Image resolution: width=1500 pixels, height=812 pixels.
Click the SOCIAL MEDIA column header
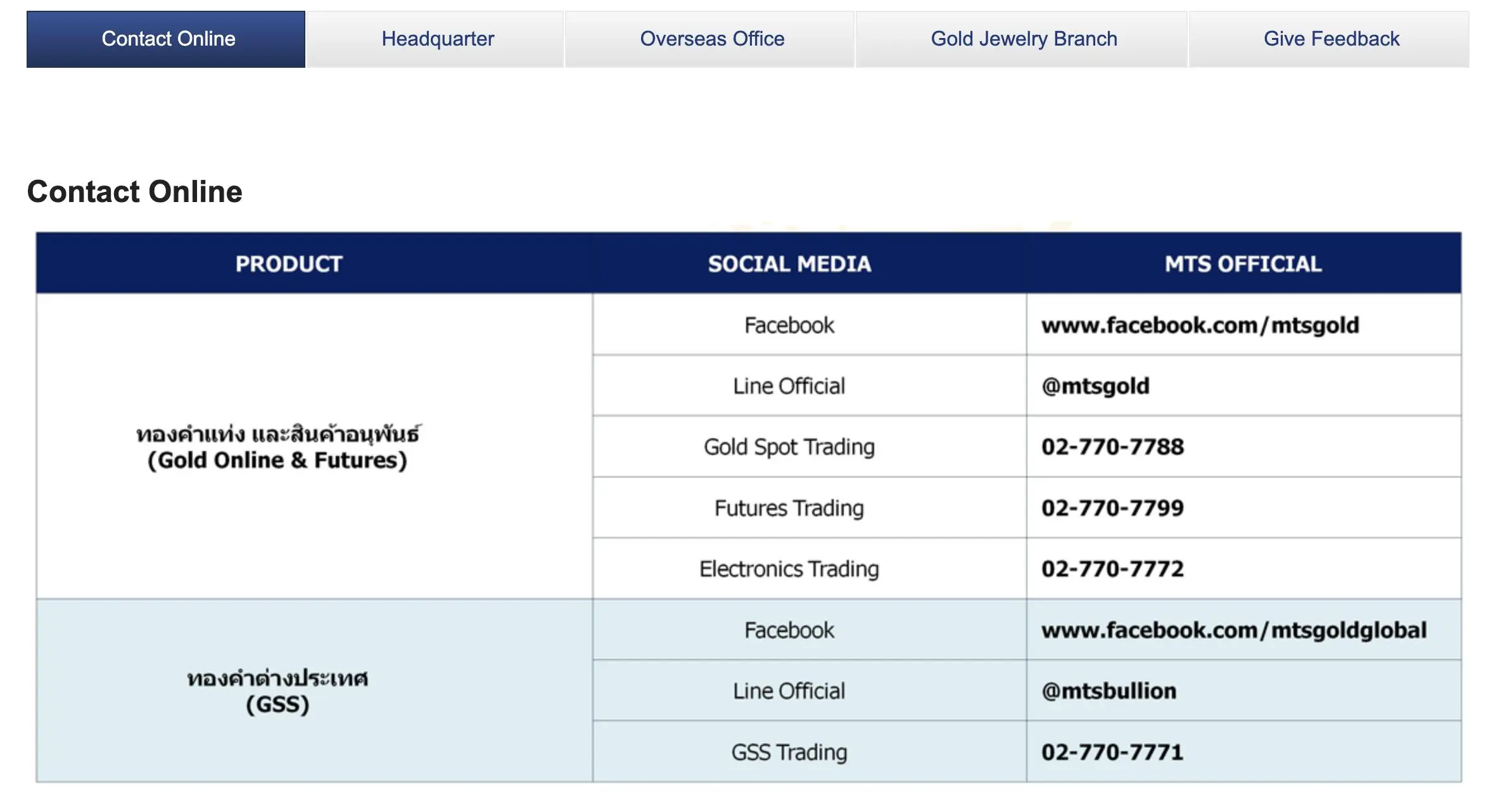click(789, 263)
